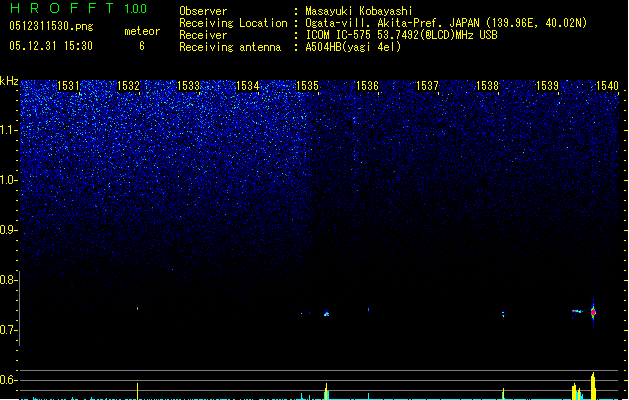This screenshot has width=629, height=400.
Task: Click the meteor echo spot just after 1535
Action: pyautogui.click(x=327, y=314)
